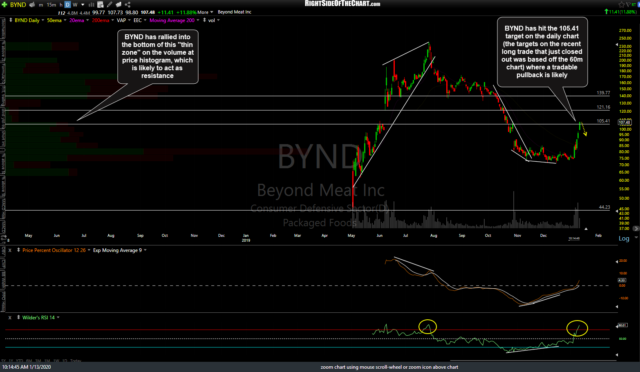Click the scale arrow near 230.00
The width and height of the screenshot is (640, 372).
(x=617, y=45)
